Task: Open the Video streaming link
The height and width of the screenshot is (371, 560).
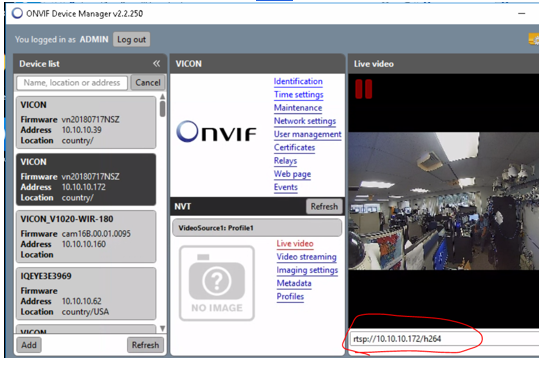Action: coord(306,257)
